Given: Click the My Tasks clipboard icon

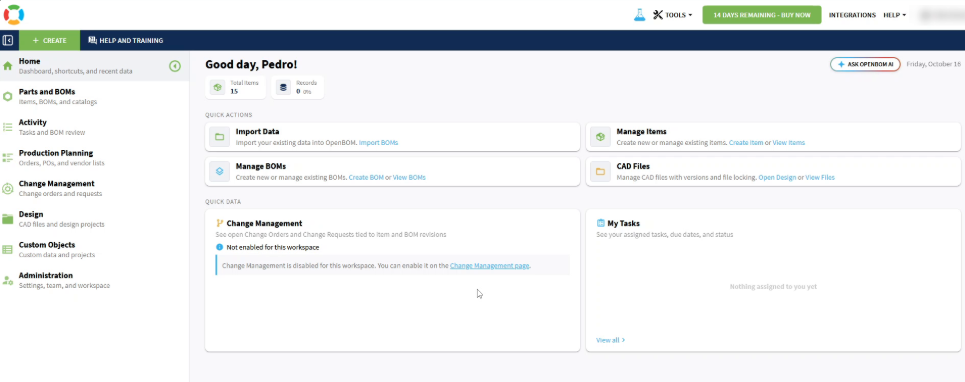Looking at the screenshot, I should click(601, 223).
